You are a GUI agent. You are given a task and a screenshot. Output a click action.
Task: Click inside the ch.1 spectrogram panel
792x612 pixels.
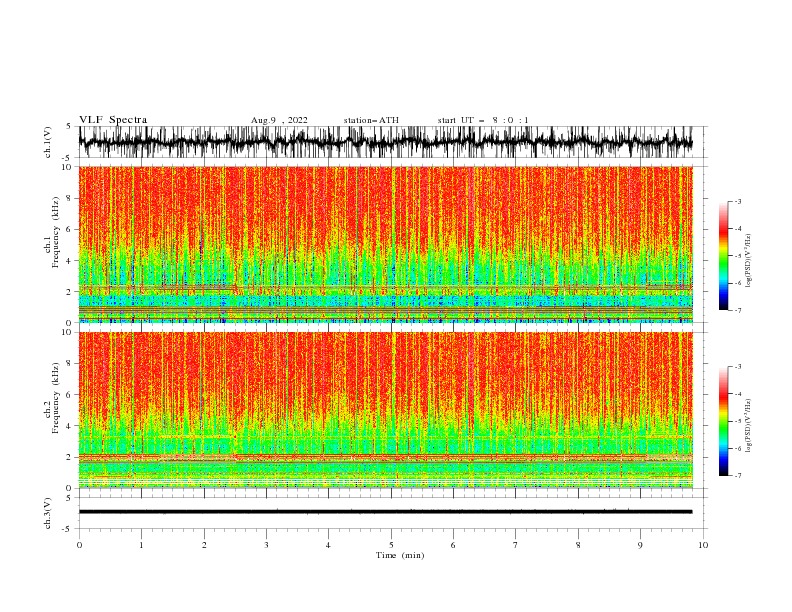[x=386, y=244]
